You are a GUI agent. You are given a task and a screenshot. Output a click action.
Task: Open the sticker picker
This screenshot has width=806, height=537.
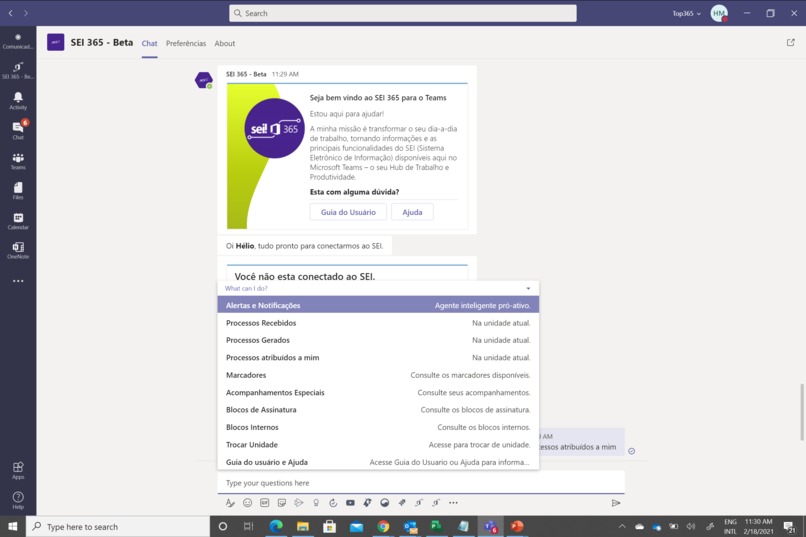point(282,503)
